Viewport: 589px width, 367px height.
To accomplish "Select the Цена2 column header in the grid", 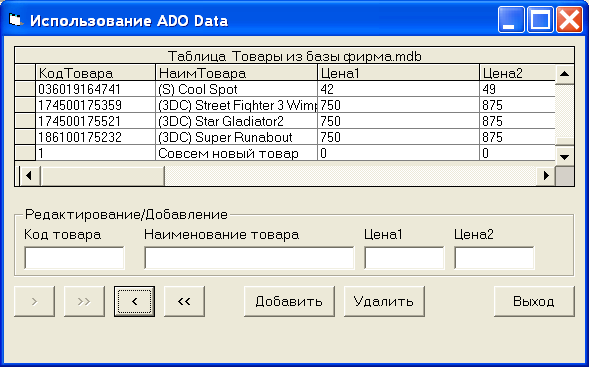I will click(518, 73).
